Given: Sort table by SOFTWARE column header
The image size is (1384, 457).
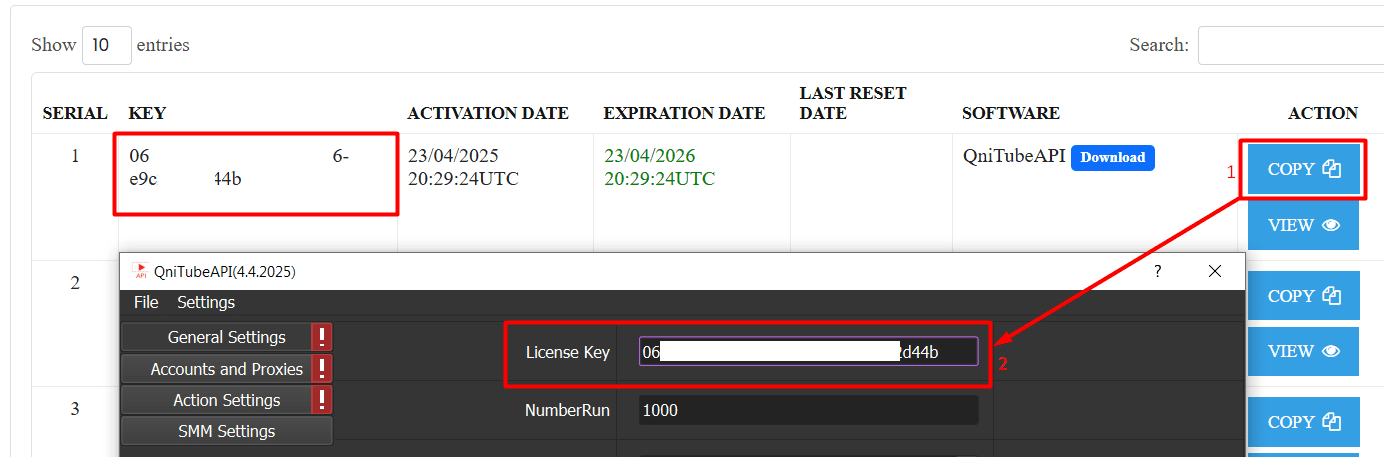Looking at the screenshot, I should (x=1011, y=113).
